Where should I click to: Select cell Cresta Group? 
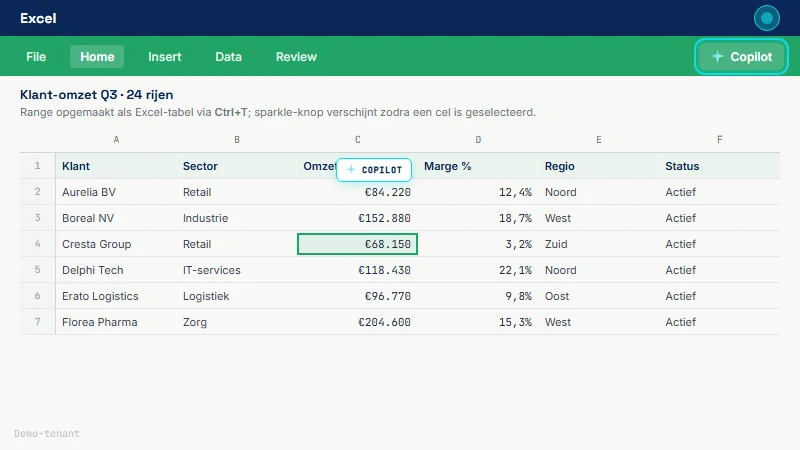[x=116, y=244]
